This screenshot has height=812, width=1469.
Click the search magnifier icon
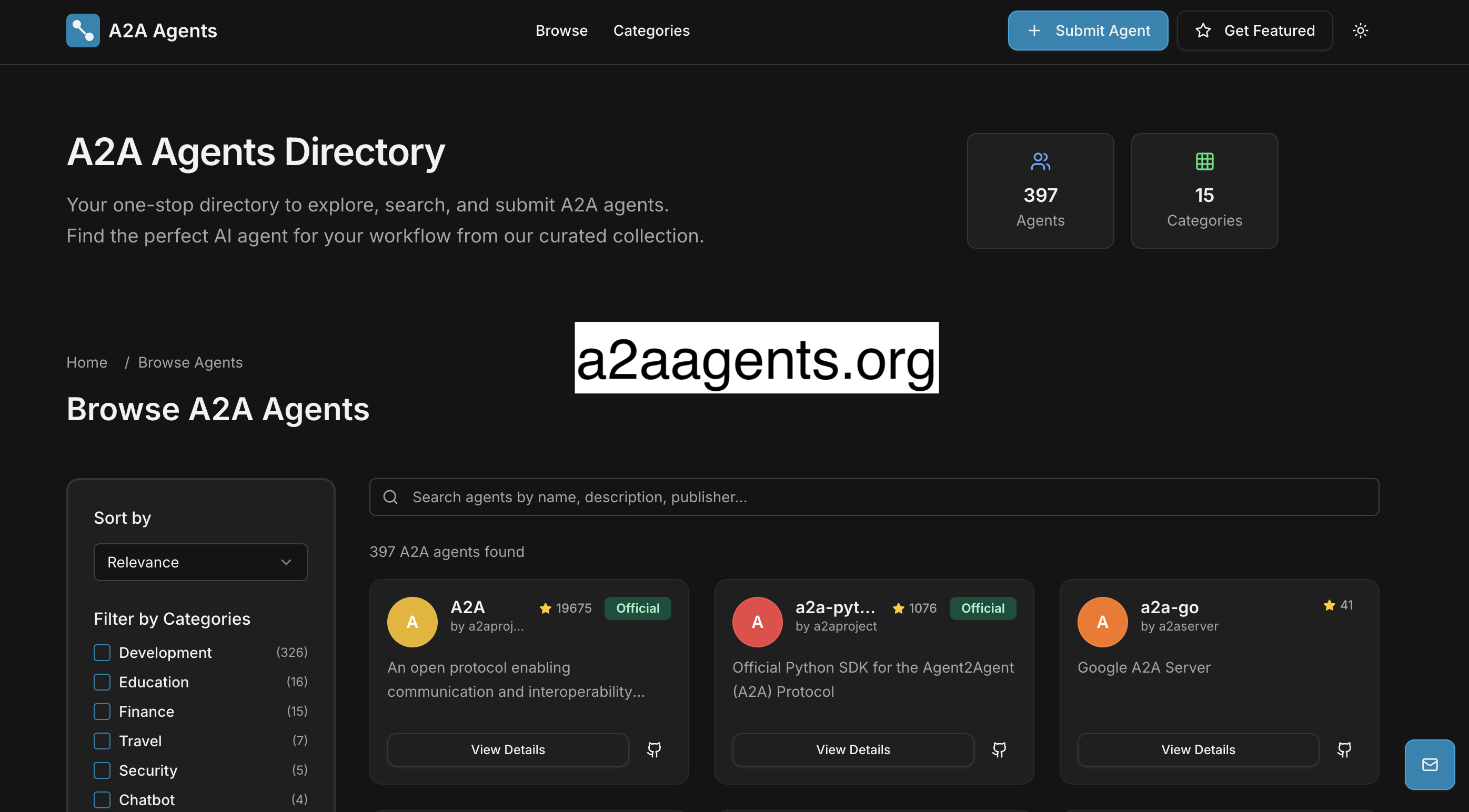click(390, 496)
